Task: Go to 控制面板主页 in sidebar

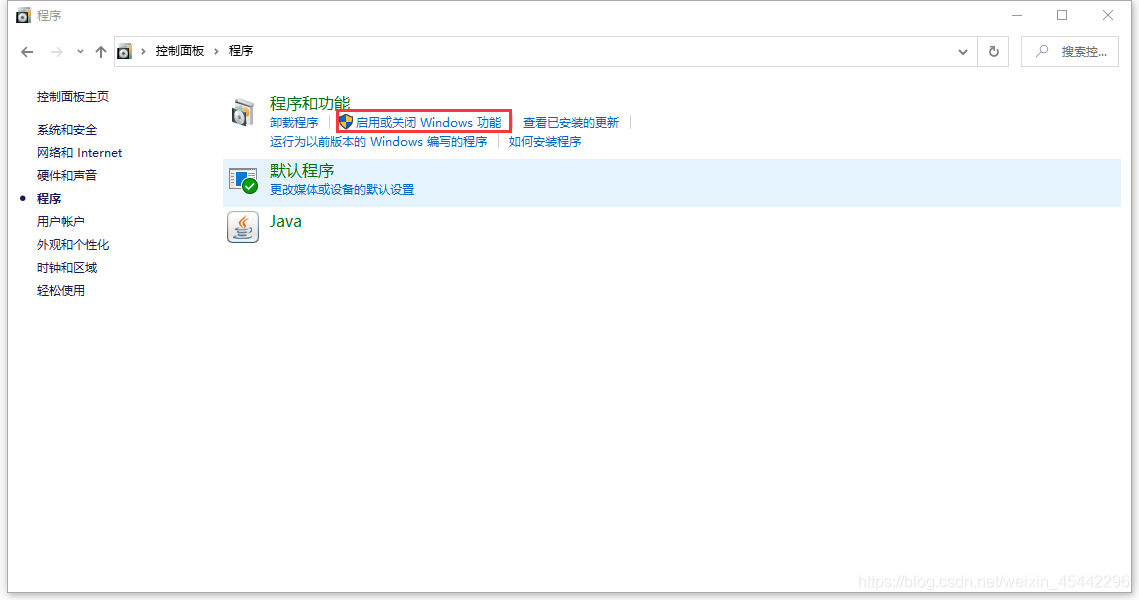Action: (x=73, y=97)
